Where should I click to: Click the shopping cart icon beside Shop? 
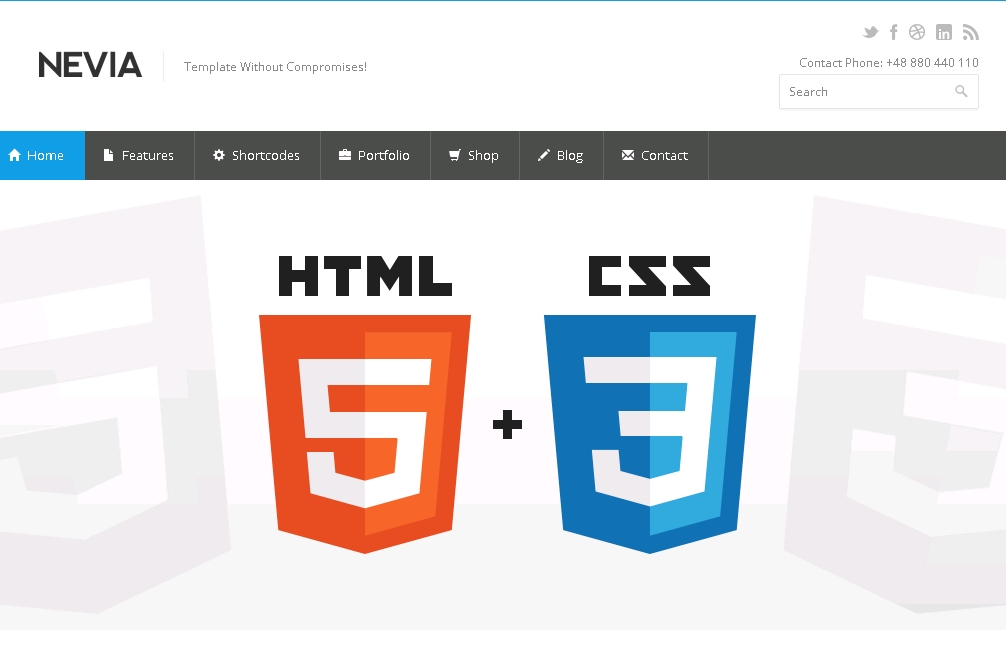click(455, 155)
